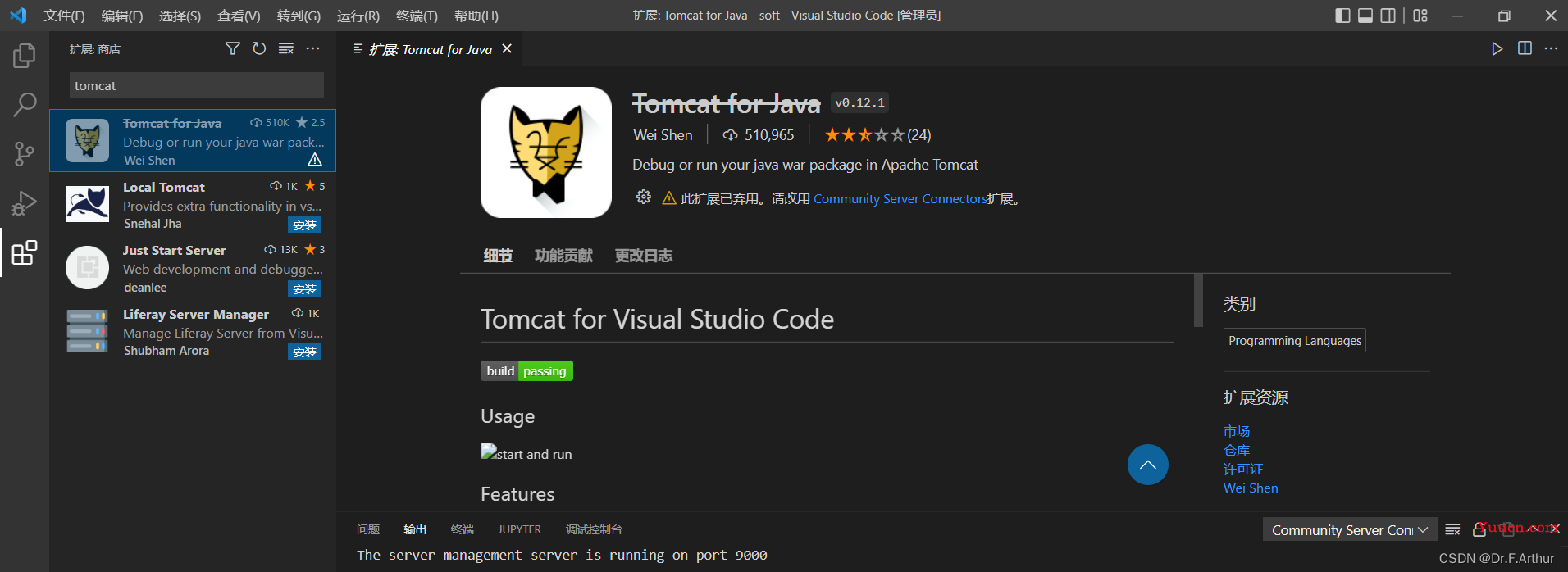Open extensions view more actions menu

coord(312,49)
